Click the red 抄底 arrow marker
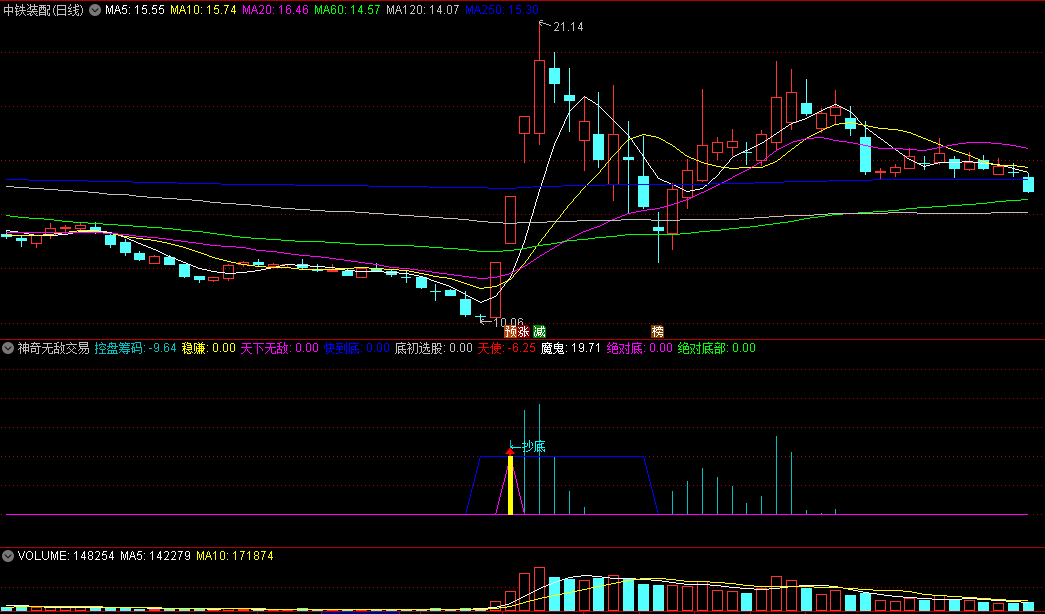Viewport: 1045px width, 614px height. 511,452
